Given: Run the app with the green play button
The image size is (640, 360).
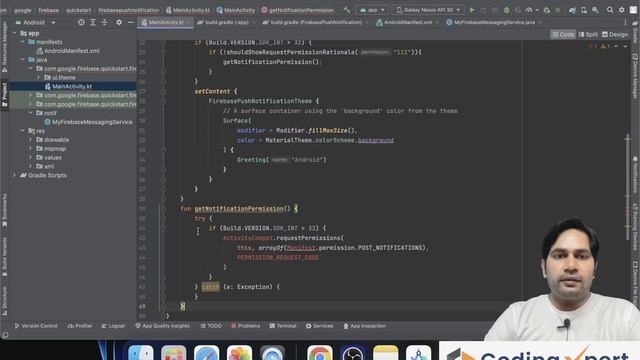Looking at the screenshot, I should tap(472, 10).
